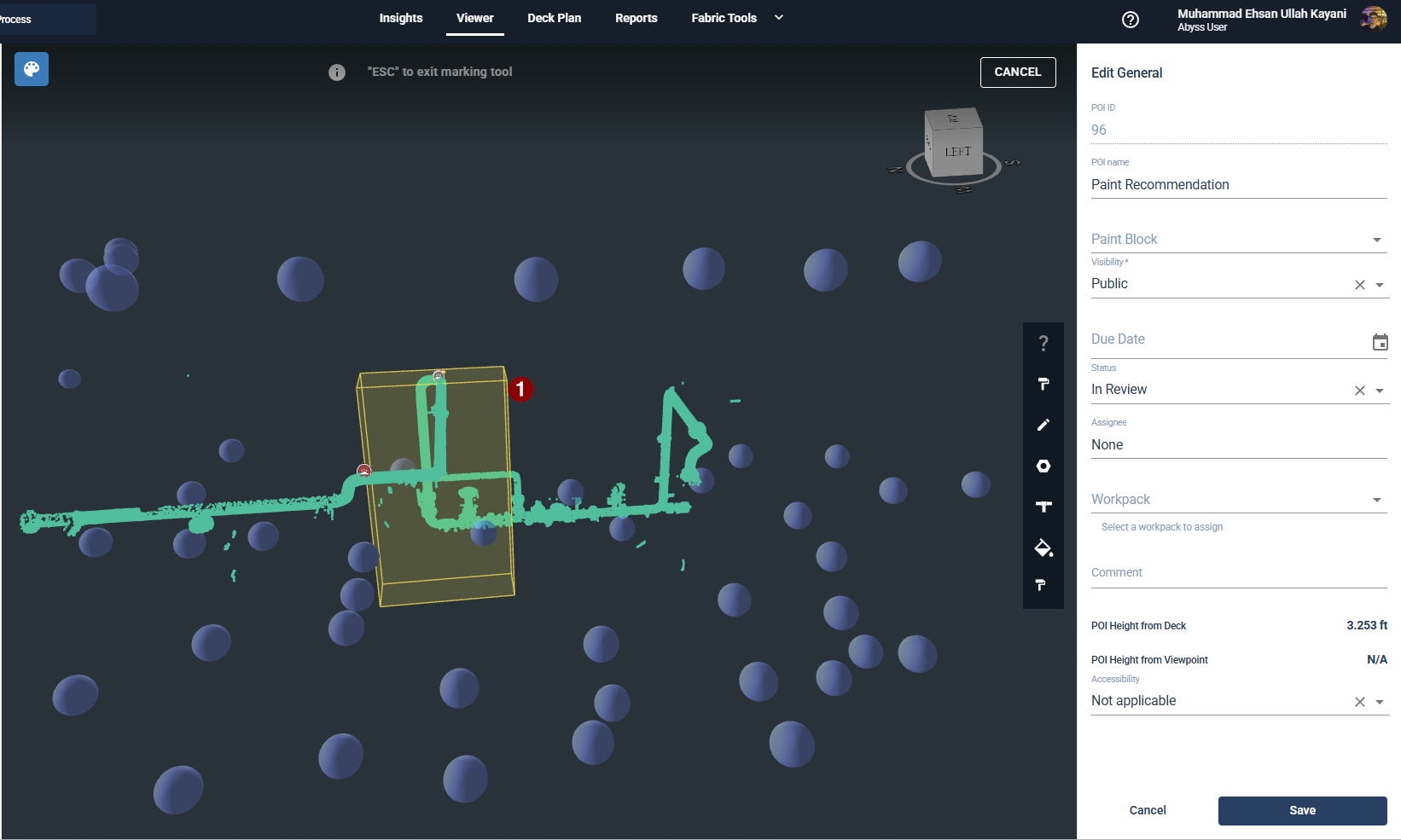Expand the Accessibility dropdown arrow
The height and width of the screenshot is (840, 1401).
pos(1380,702)
